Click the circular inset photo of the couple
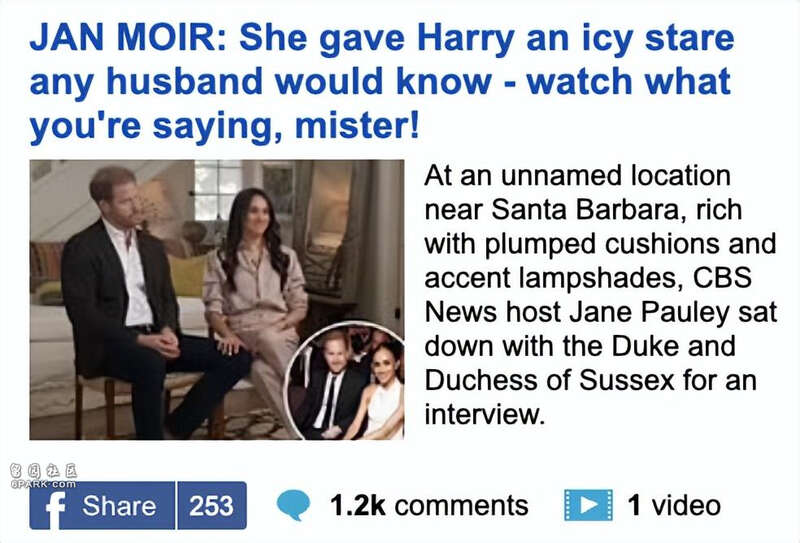Screen dimensions: 800x543 click(345, 381)
